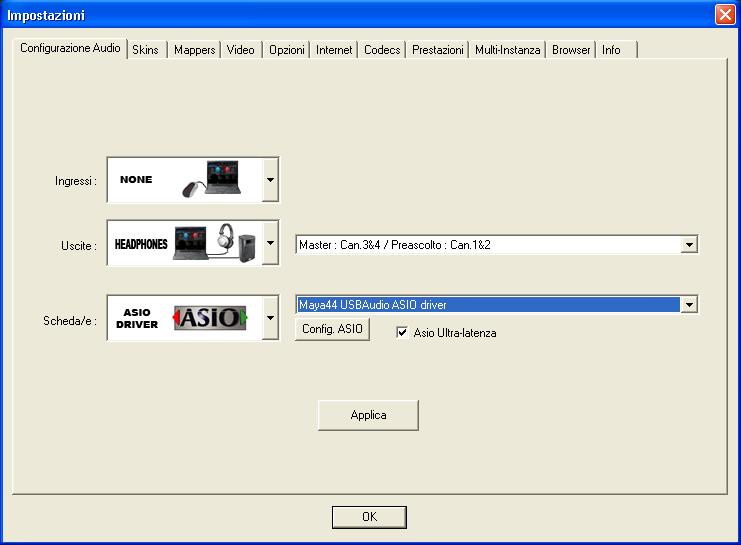Expand the Scheda/e dropdown arrow
Viewport: 741px width, 545px height.
(270, 318)
